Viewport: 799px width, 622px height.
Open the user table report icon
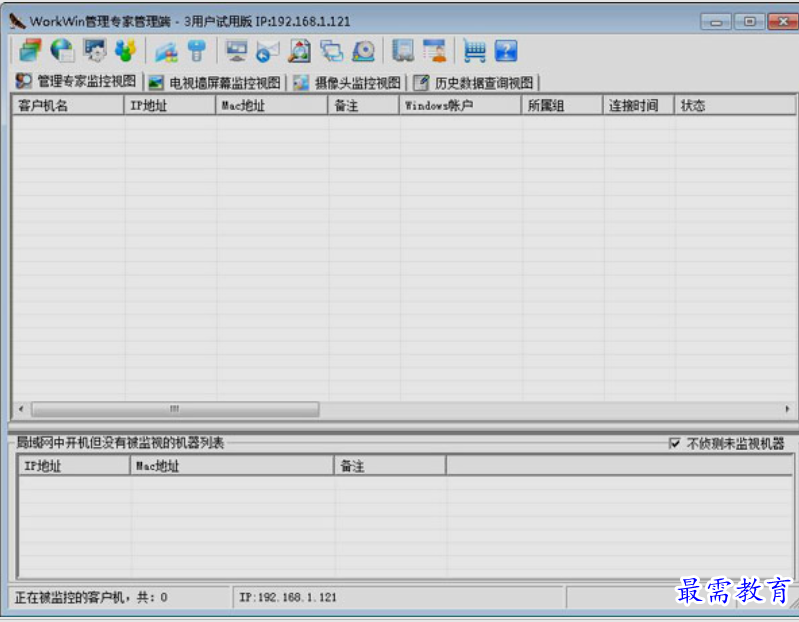(435, 50)
